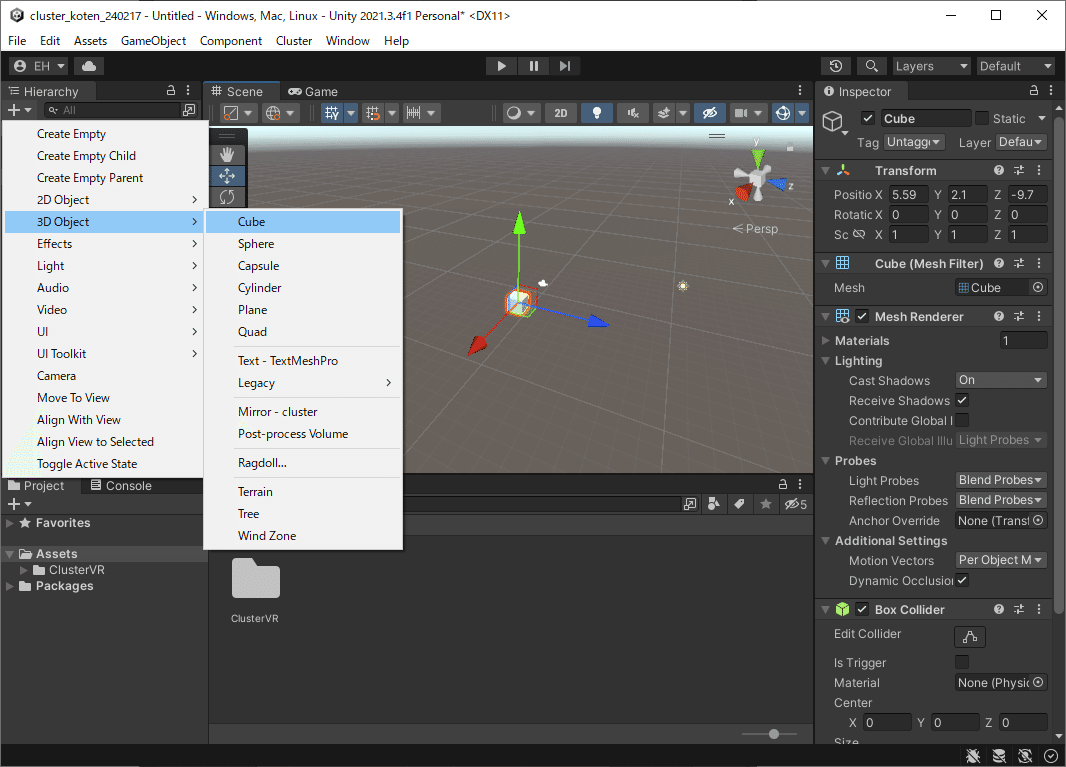This screenshot has height=767, width=1066.
Task: Expand the Materials section
Action: [x=825, y=341]
